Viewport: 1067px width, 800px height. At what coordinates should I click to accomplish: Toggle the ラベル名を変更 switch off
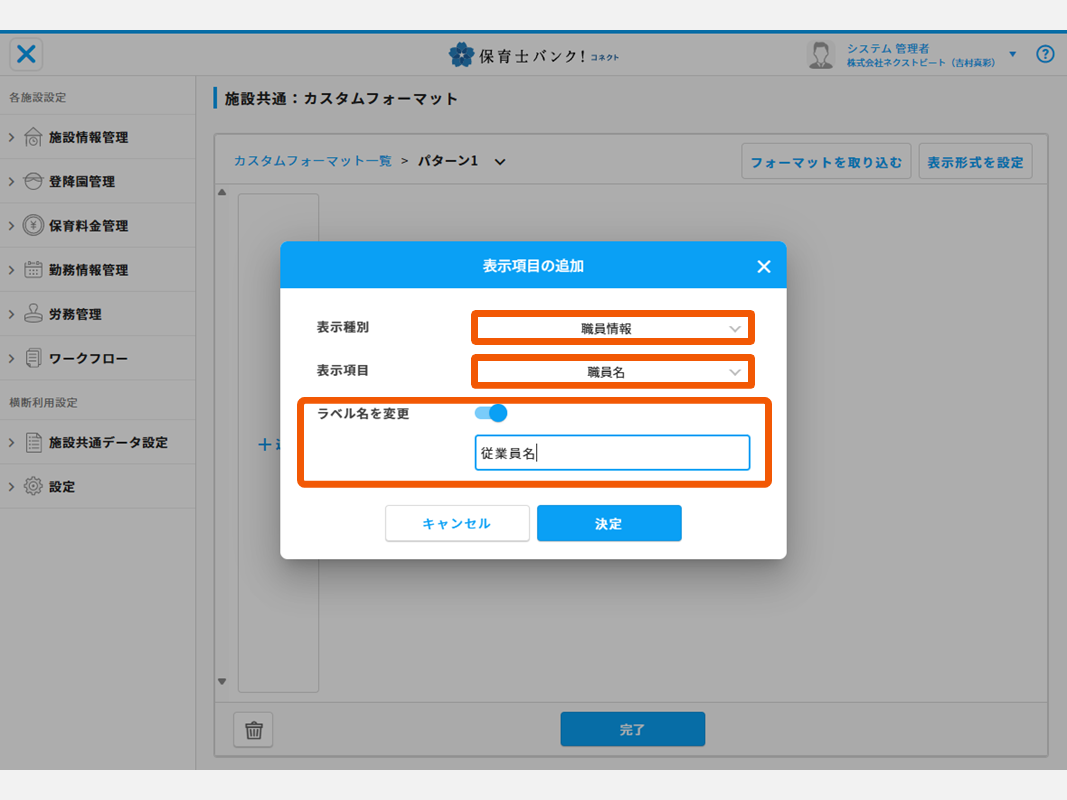coord(491,413)
